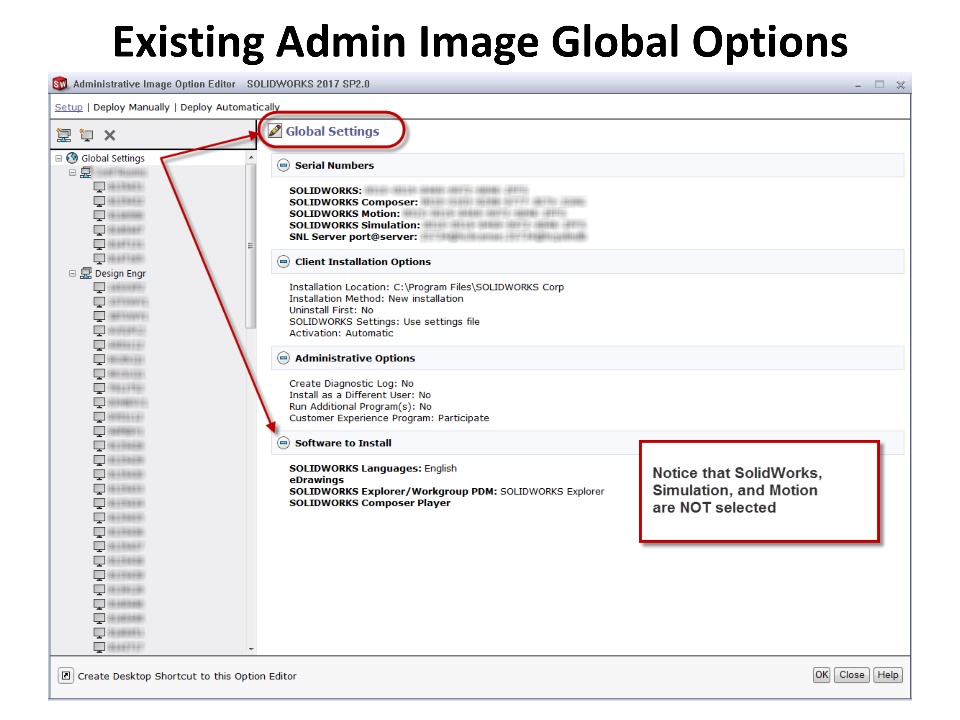Viewport: 960px width, 720px height.
Task: Click the Delete X icon in tree toolbar
Action: coord(110,135)
